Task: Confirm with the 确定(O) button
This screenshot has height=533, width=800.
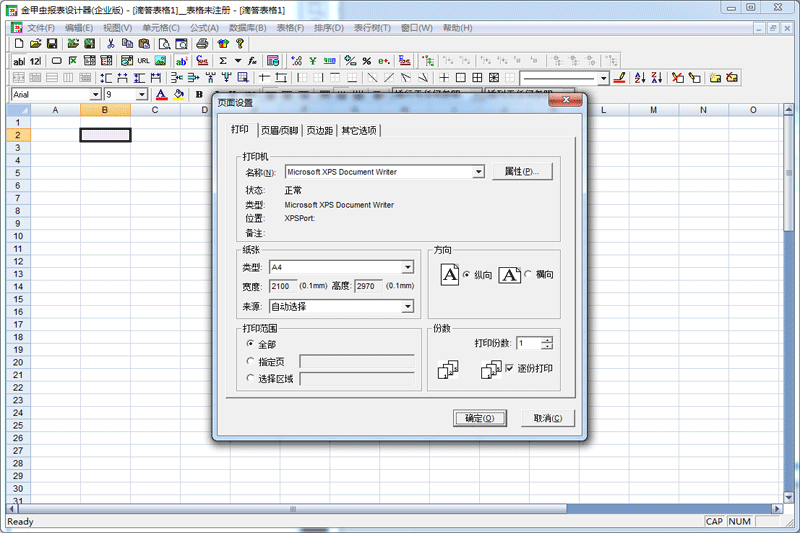Action: [x=480, y=418]
